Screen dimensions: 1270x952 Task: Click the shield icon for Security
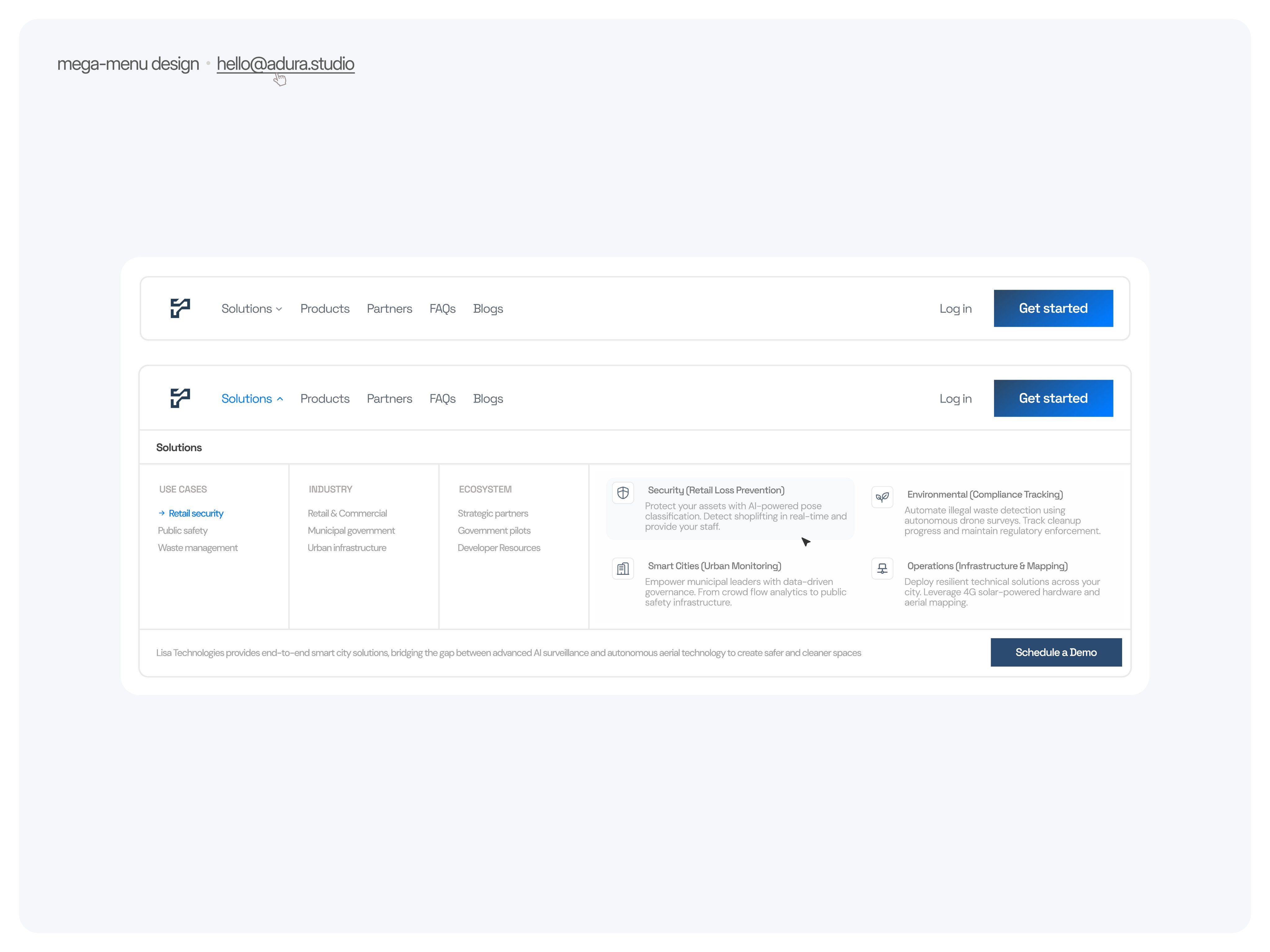point(623,493)
